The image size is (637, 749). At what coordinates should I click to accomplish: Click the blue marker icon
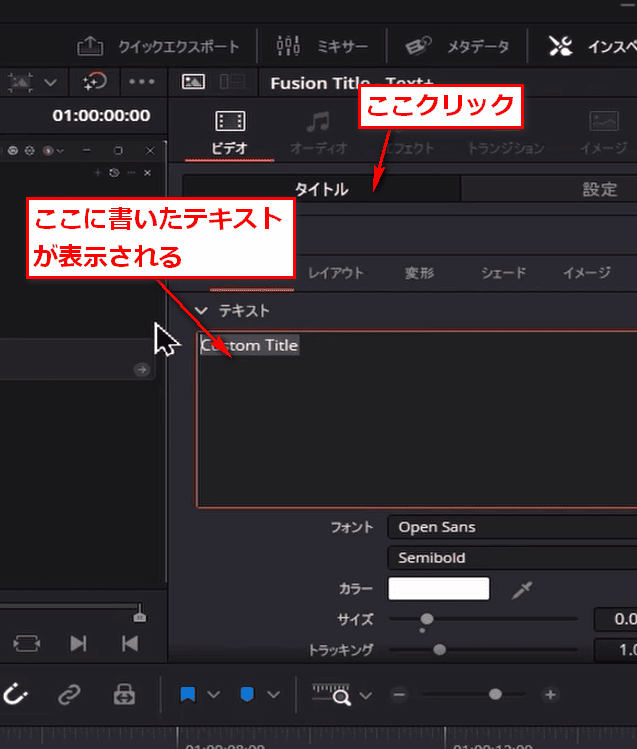click(x=247, y=694)
